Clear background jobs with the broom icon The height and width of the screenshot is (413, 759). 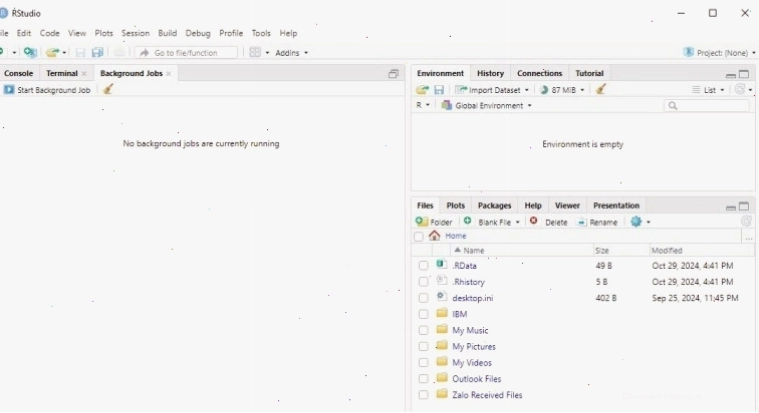[x=108, y=89]
